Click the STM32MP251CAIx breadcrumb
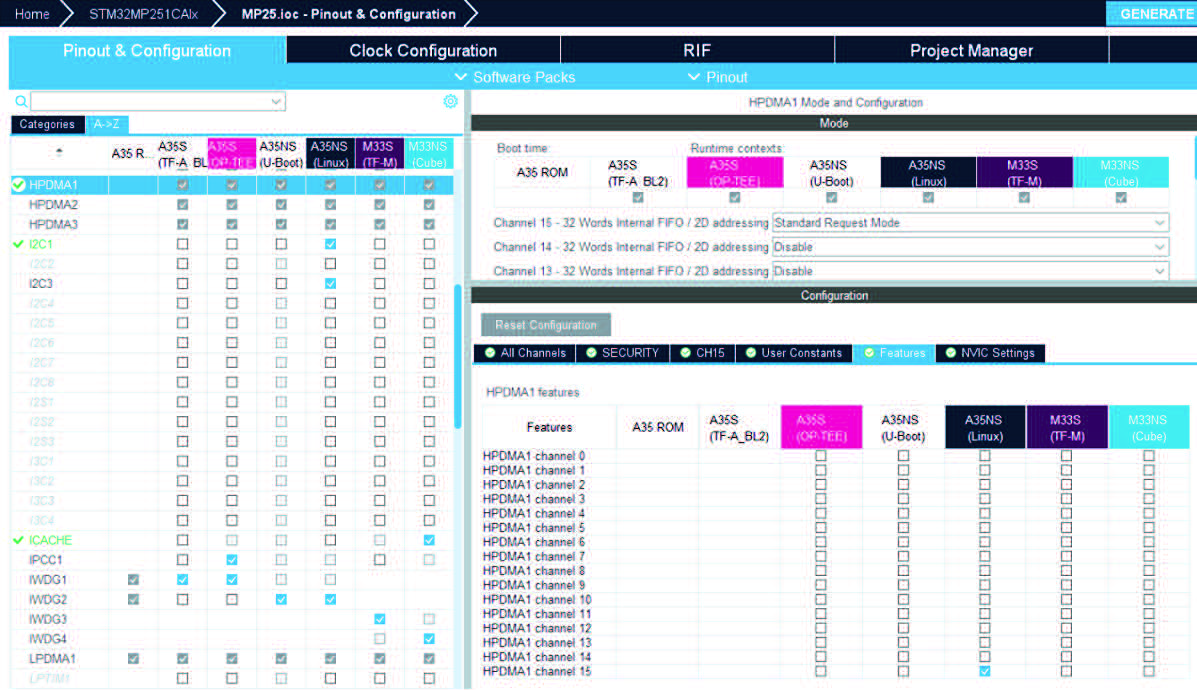This screenshot has height=690, width=1197. 144,14
